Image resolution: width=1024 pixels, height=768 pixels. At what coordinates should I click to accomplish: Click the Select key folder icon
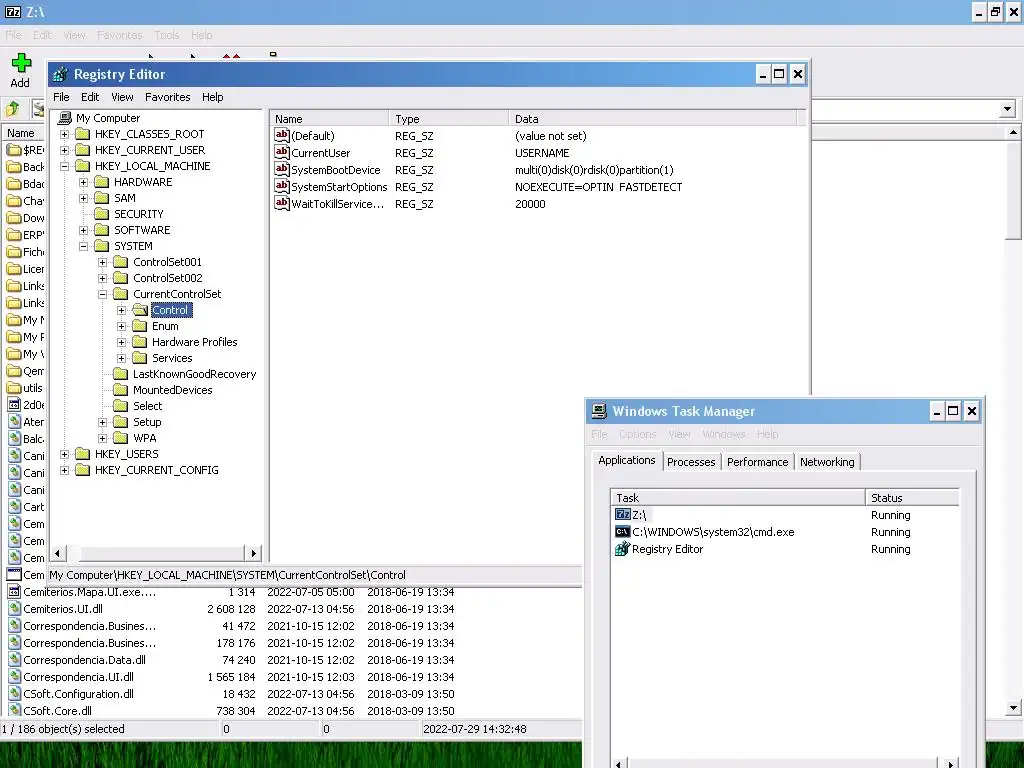[x=120, y=406]
